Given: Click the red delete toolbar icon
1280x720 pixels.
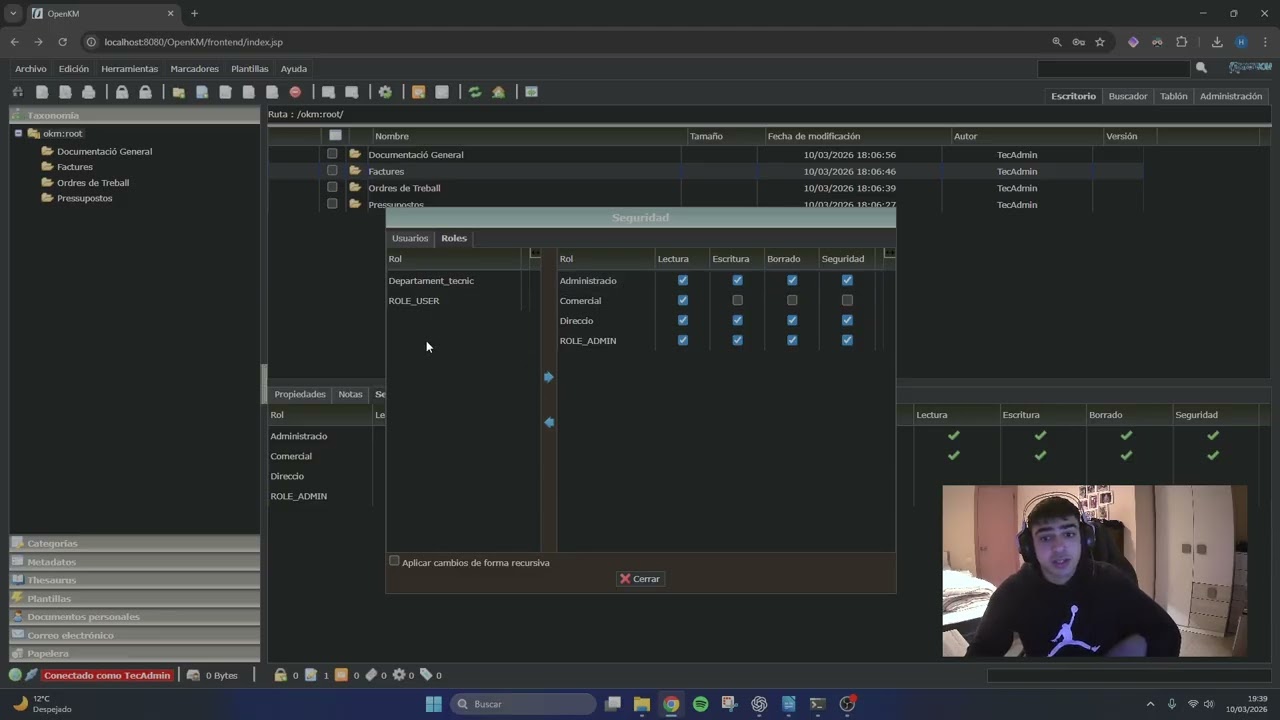Looking at the screenshot, I should [x=295, y=92].
